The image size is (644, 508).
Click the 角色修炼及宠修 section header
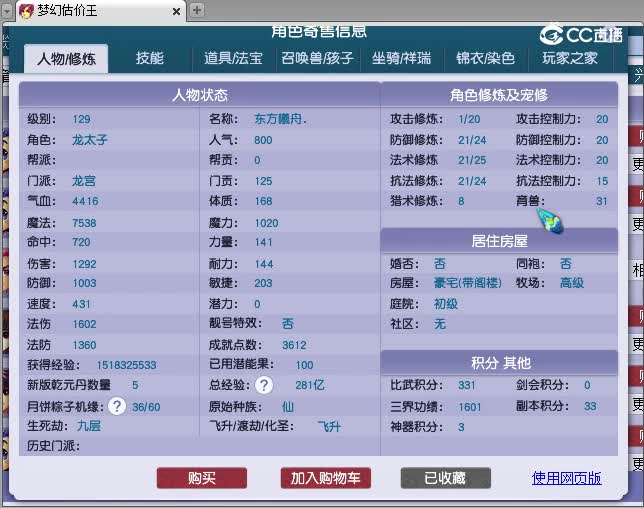pos(499,95)
